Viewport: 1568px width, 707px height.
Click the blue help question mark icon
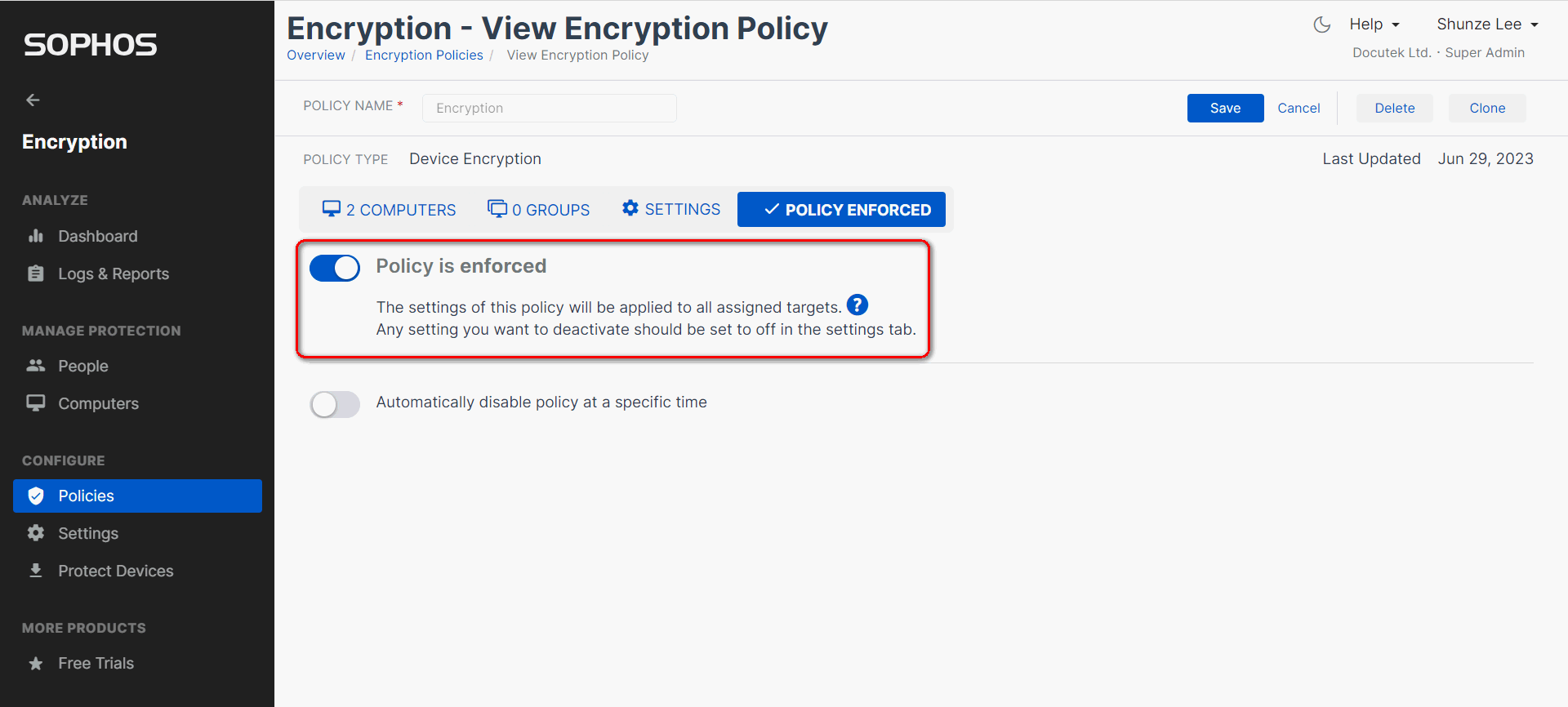pyautogui.click(x=857, y=305)
